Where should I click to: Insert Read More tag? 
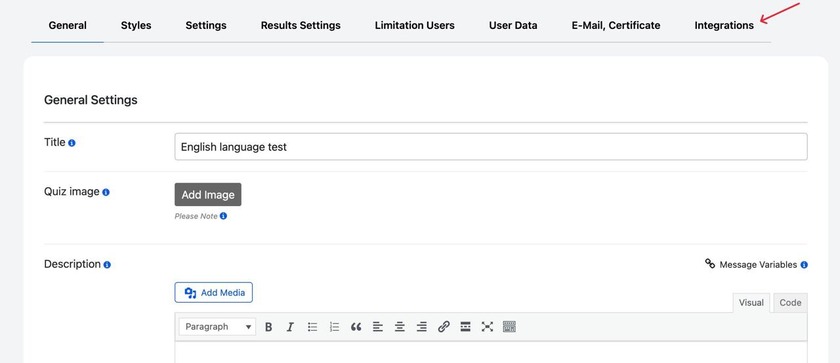[x=466, y=327]
